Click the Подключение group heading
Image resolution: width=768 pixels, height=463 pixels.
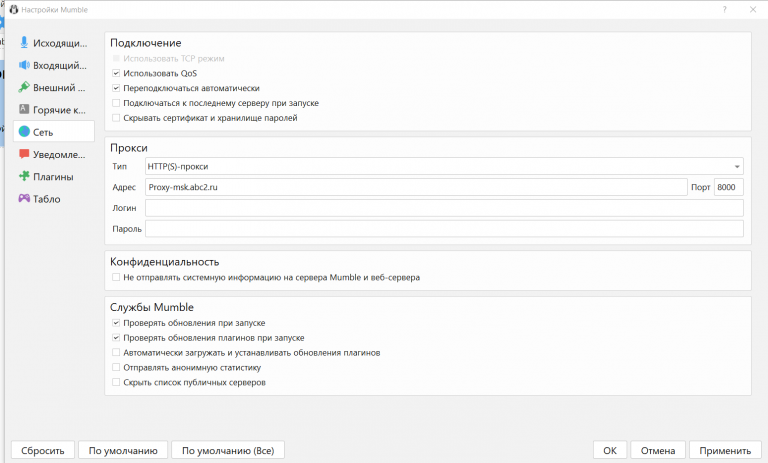(145, 43)
